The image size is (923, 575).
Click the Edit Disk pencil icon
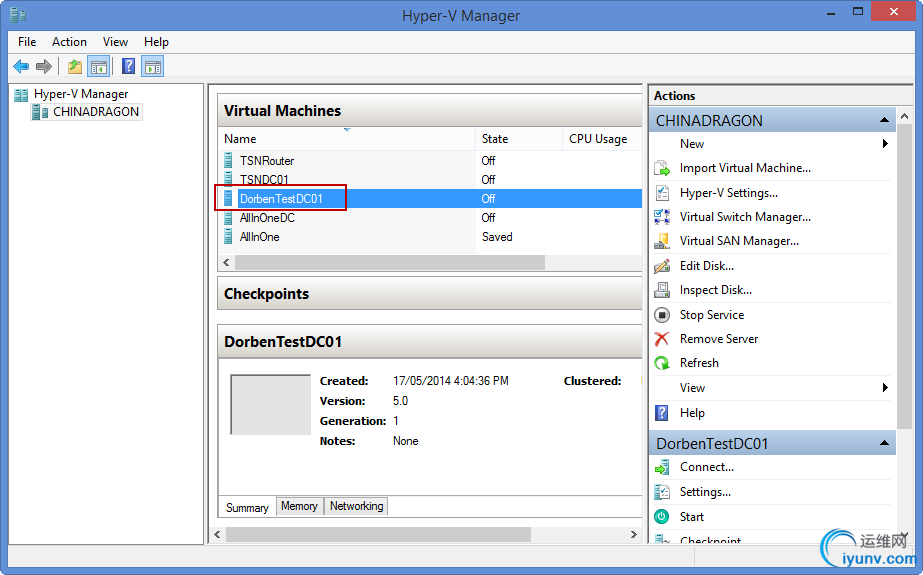[662, 266]
